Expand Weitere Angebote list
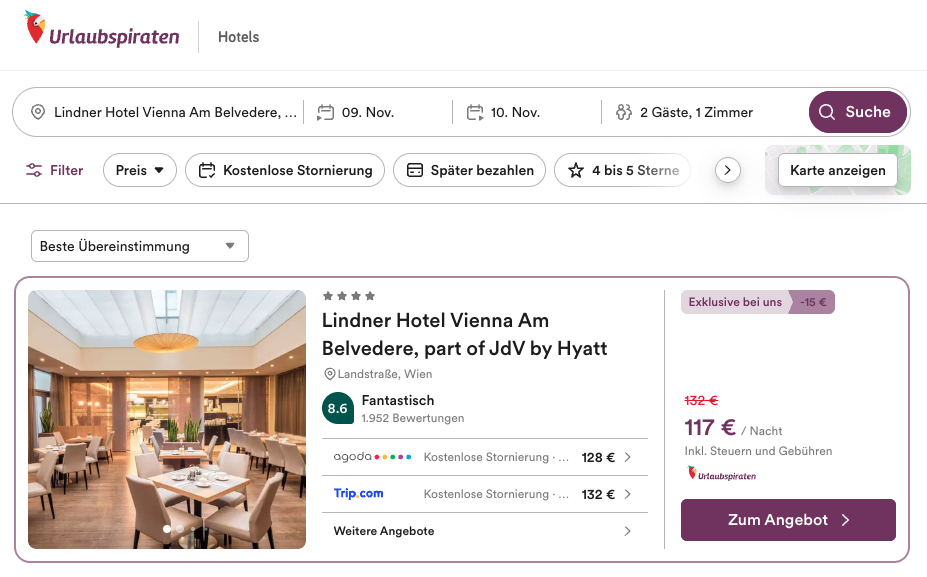This screenshot has height=577, width=927. [484, 531]
